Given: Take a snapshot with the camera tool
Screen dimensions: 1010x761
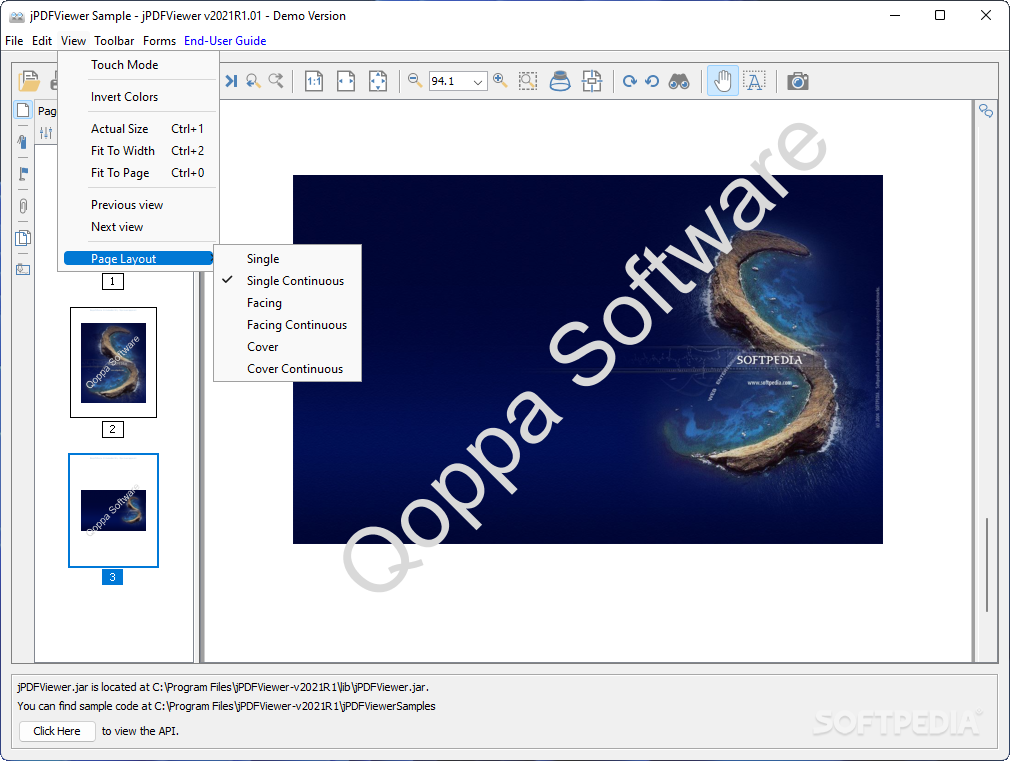Looking at the screenshot, I should coord(797,81).
